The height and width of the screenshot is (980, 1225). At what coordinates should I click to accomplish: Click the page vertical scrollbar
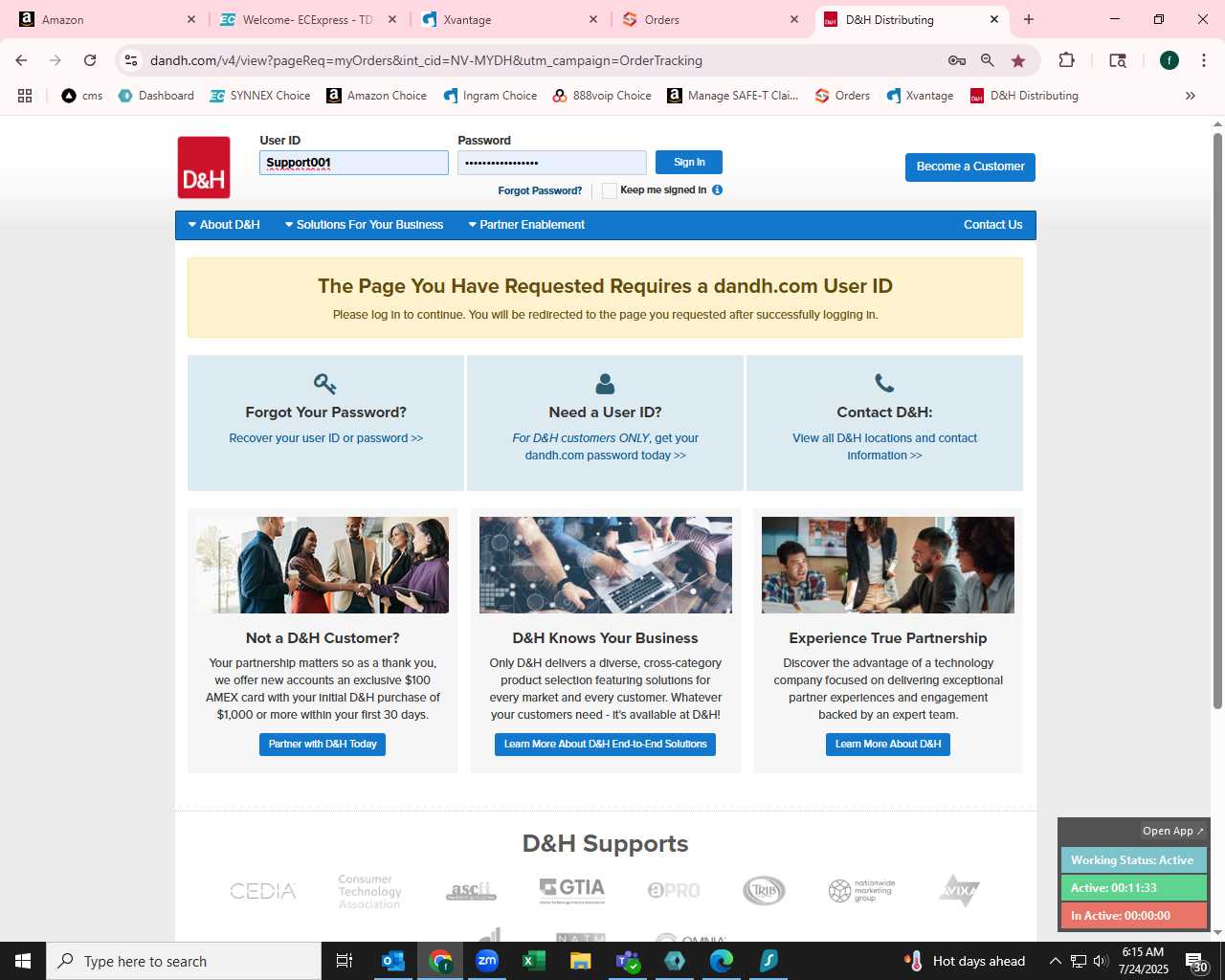tap(1217, 421)
